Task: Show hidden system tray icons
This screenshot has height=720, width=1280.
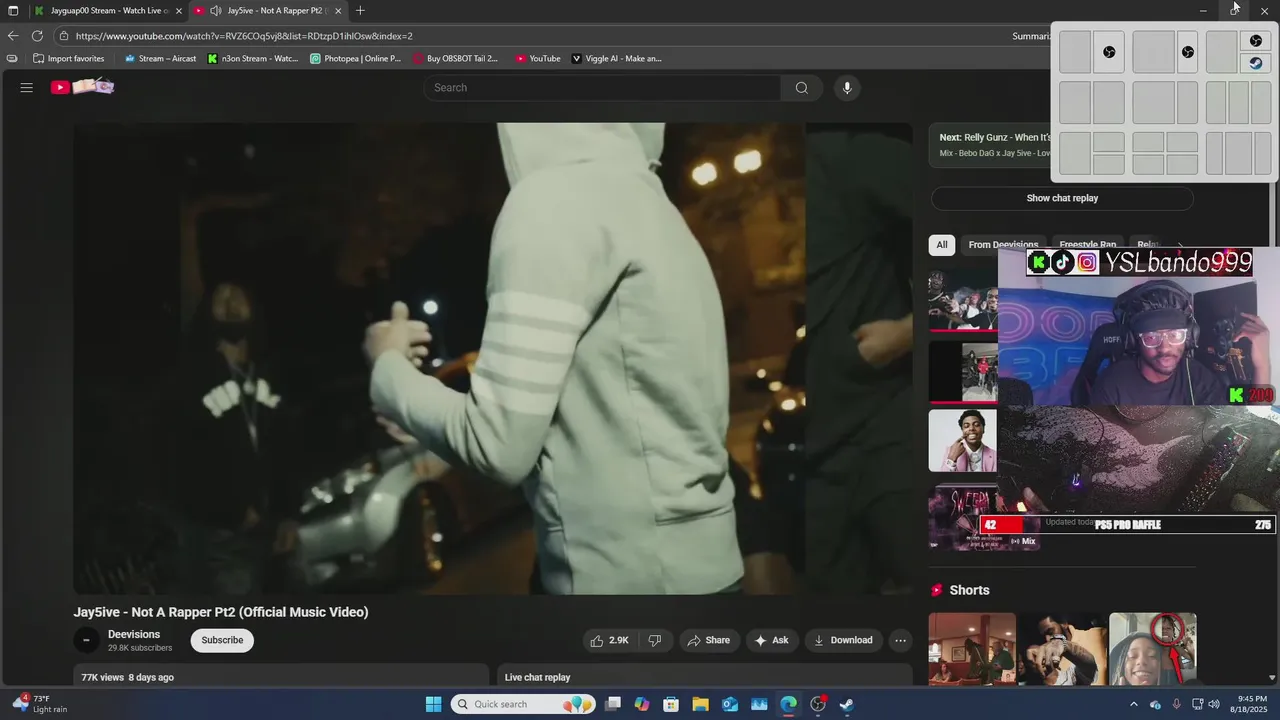Action: [x=1133, y=704]
